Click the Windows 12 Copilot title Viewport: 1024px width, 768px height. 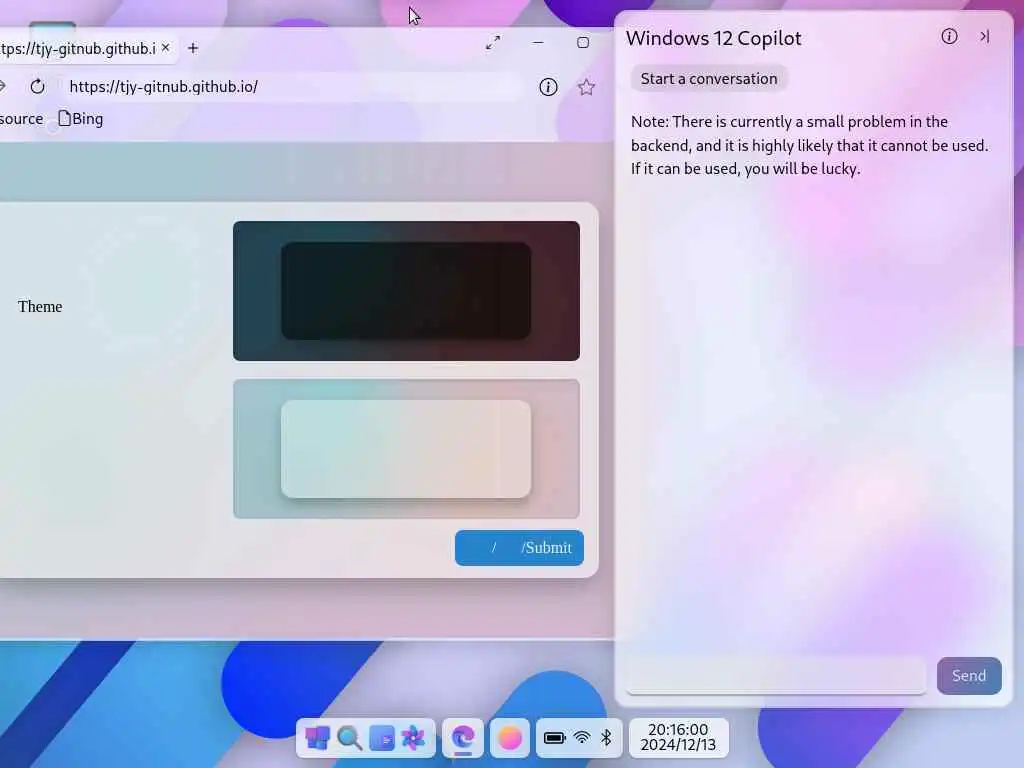[x=713, y=38]
